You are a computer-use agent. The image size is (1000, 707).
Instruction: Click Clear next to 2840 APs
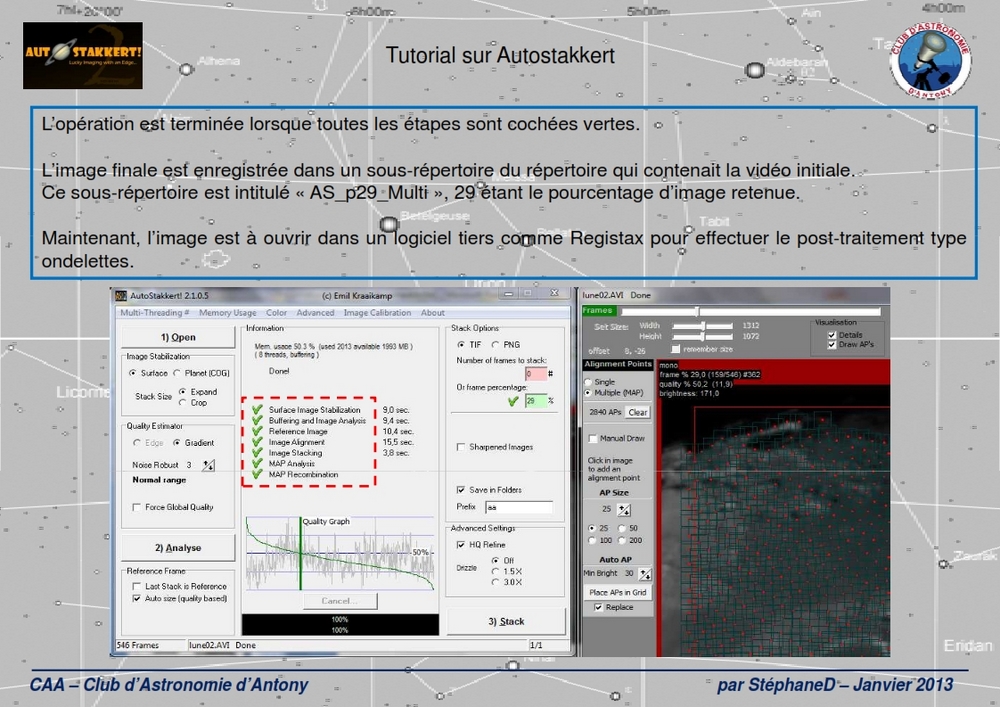(x=638, y=412)
